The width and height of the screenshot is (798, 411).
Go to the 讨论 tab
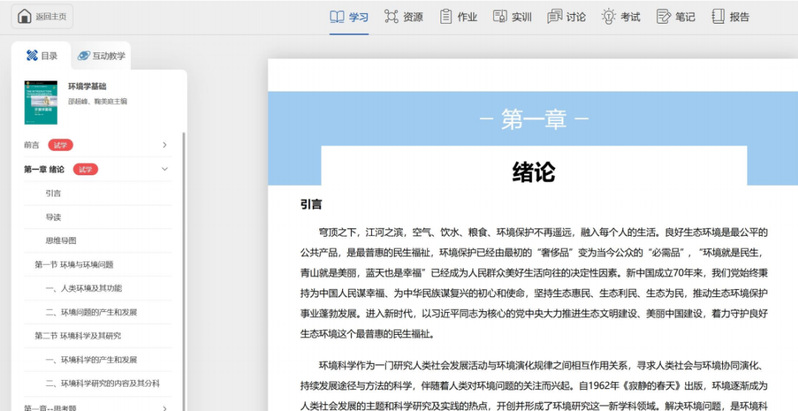(x=576, y=17)
